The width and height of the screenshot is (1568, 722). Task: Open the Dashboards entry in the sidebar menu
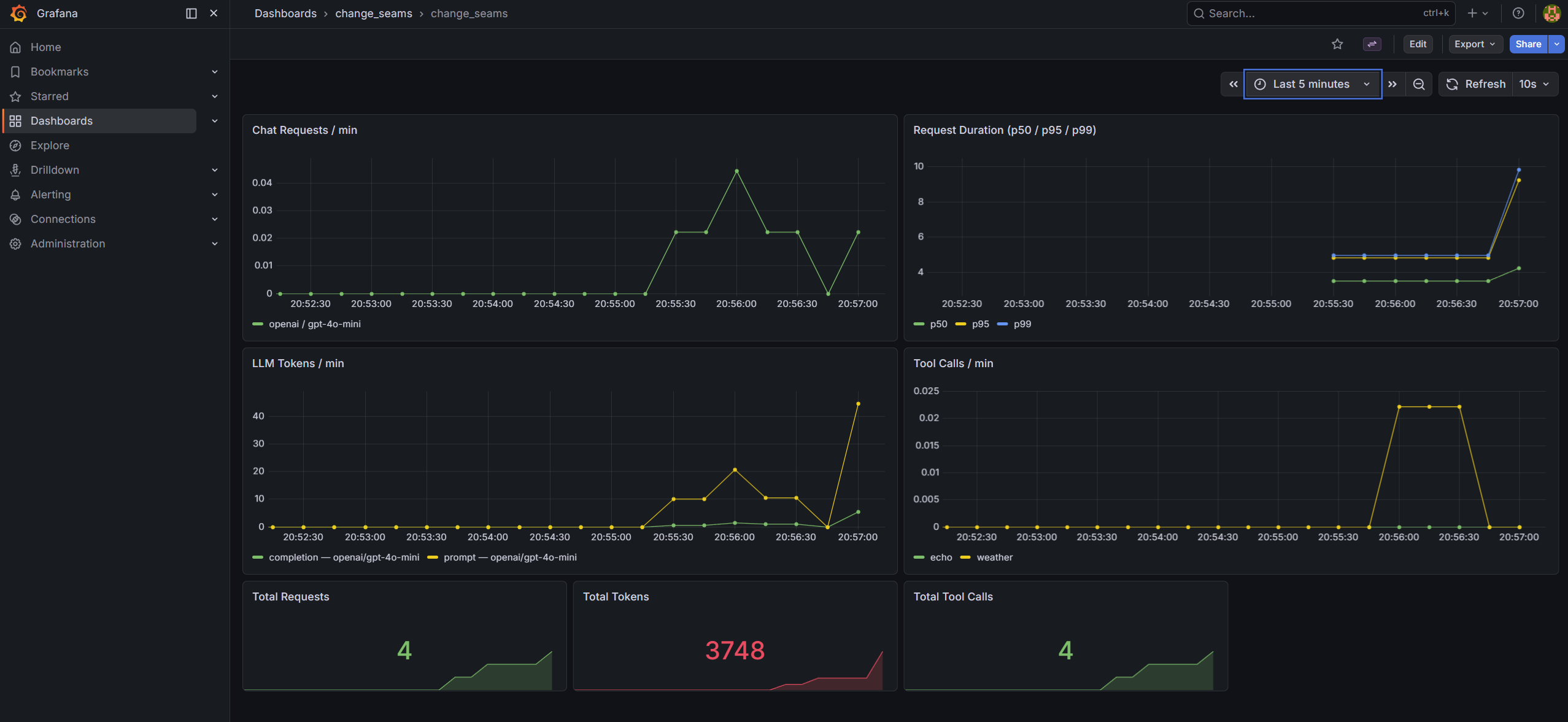click(x=61, y=121)
